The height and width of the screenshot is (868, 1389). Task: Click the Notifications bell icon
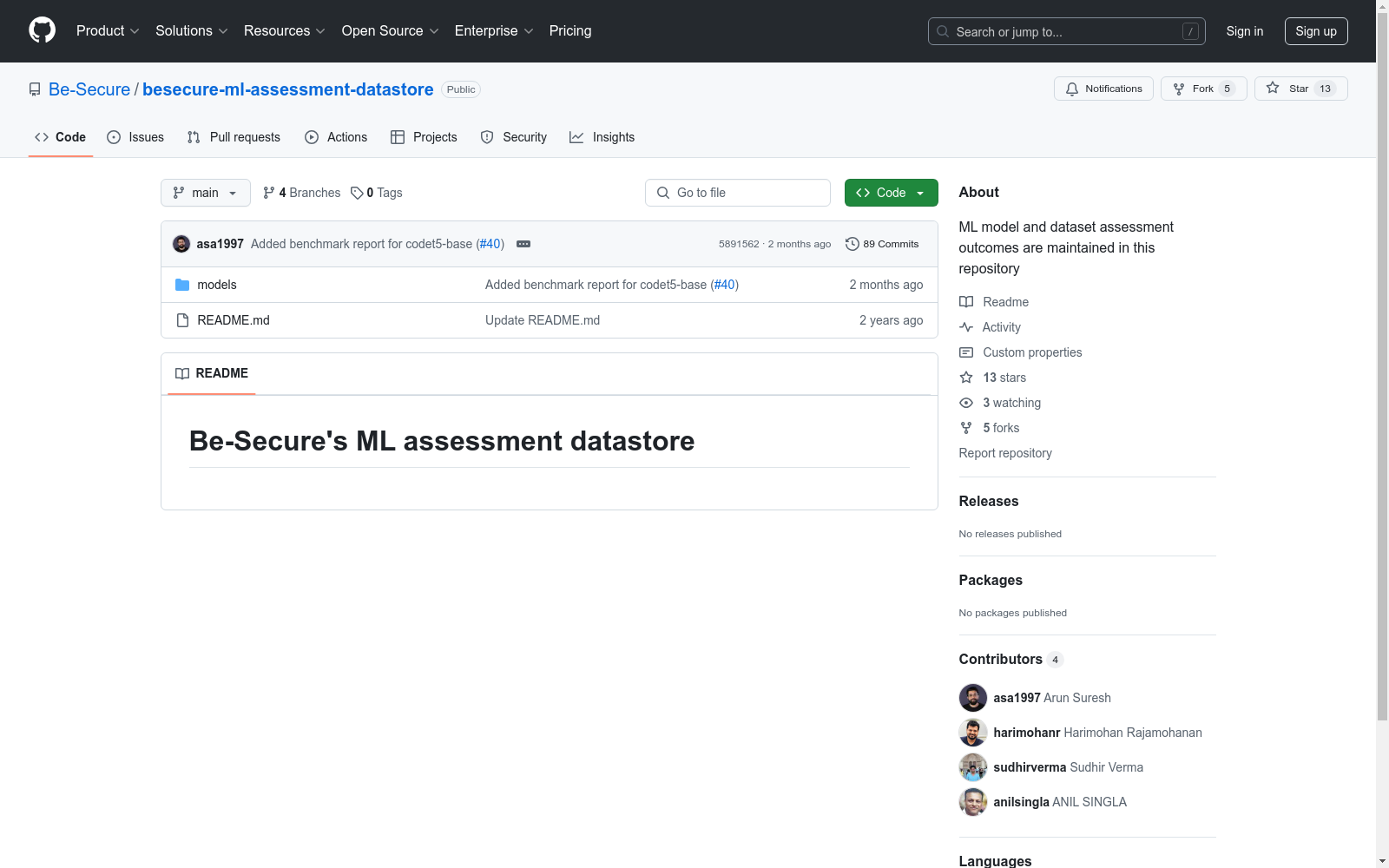1072,89
